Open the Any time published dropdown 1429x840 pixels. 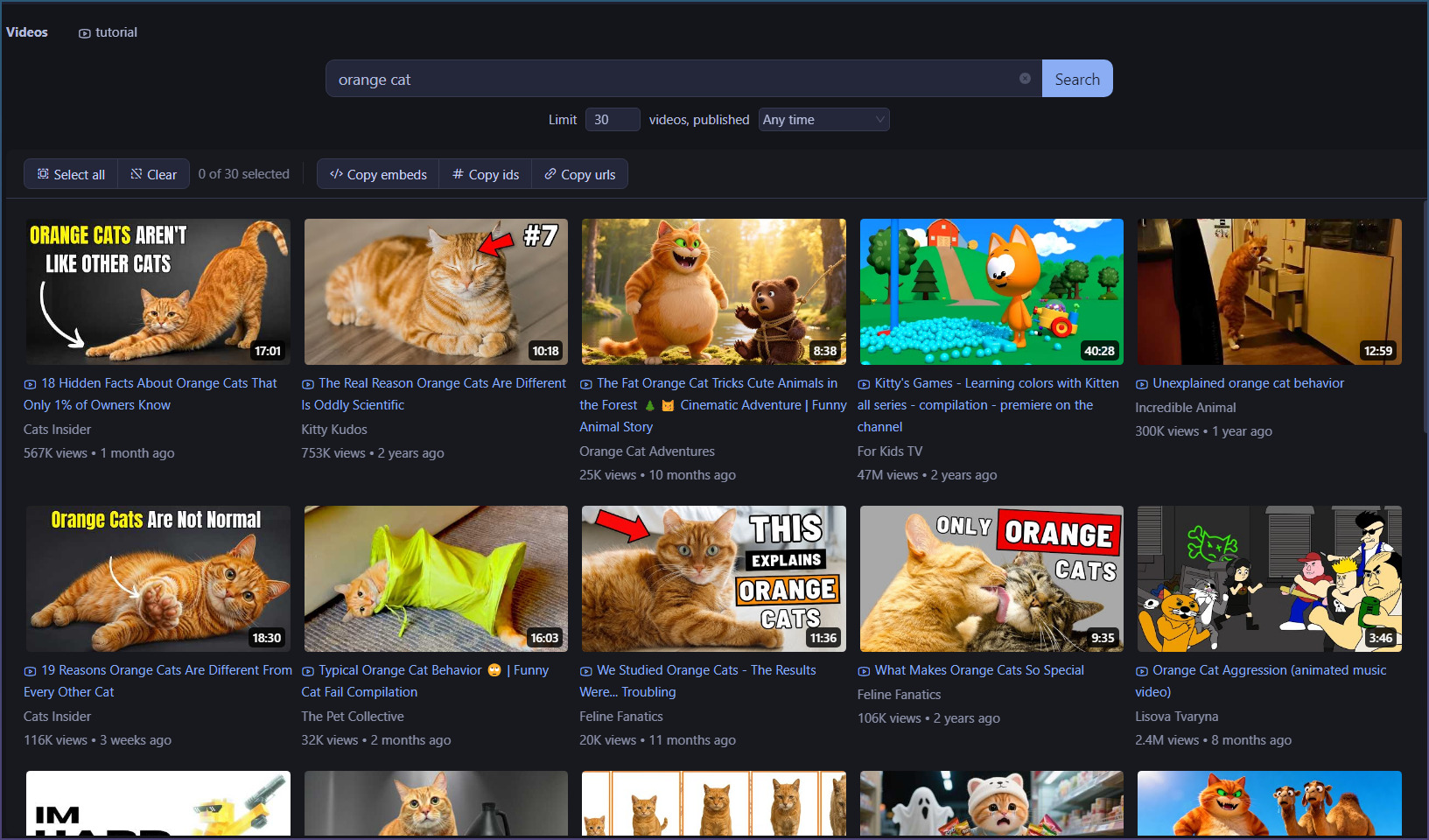pos(823,120)
